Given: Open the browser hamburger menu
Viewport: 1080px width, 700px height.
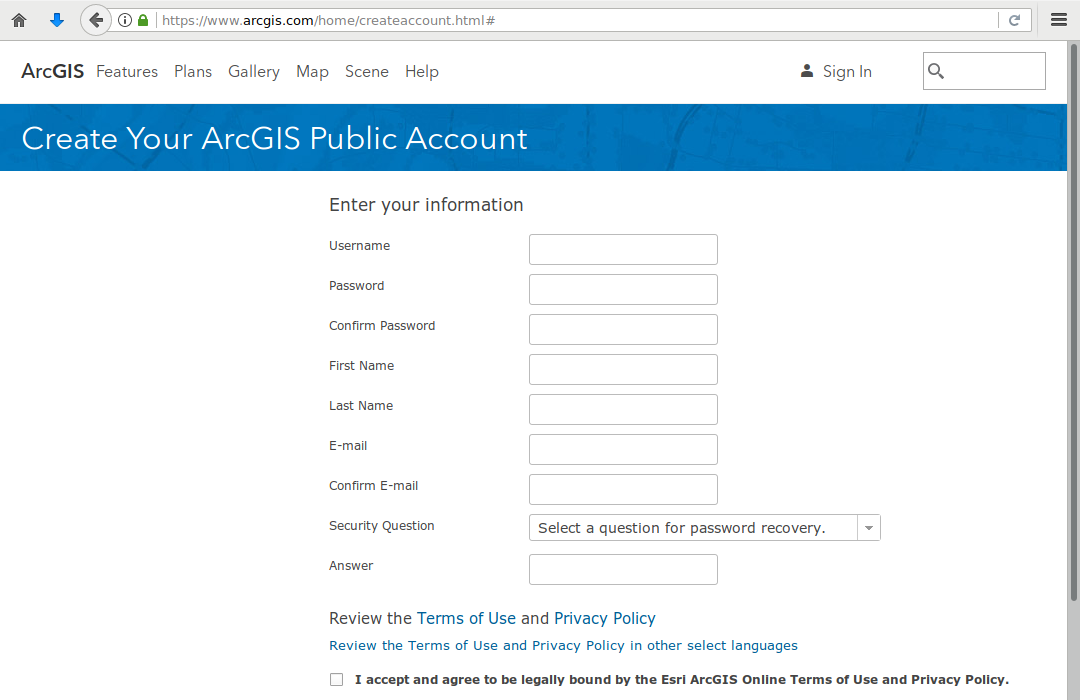Looking at the screenshot, I should pos(1059,20).
